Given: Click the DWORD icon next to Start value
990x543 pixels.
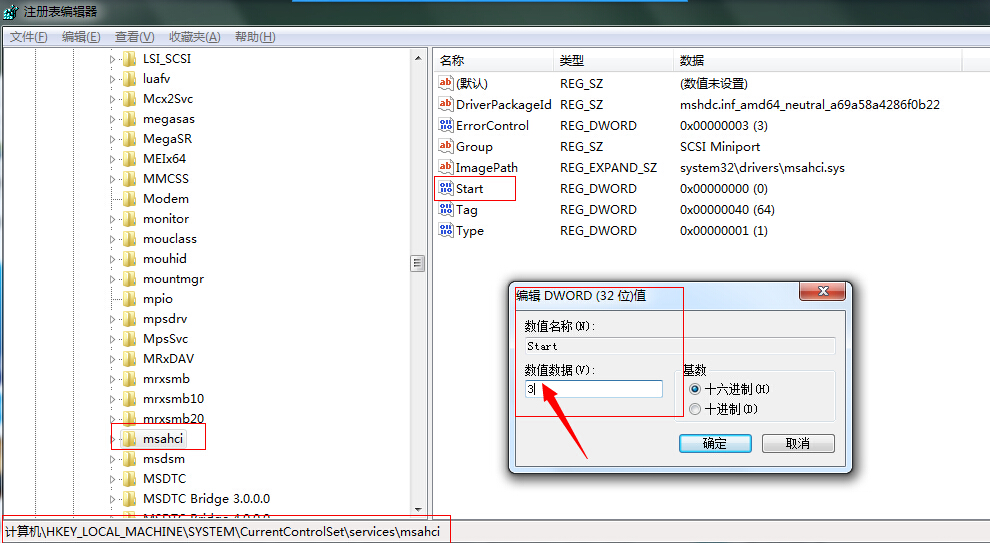Looking at the screenshot, I should pos(446,189).
